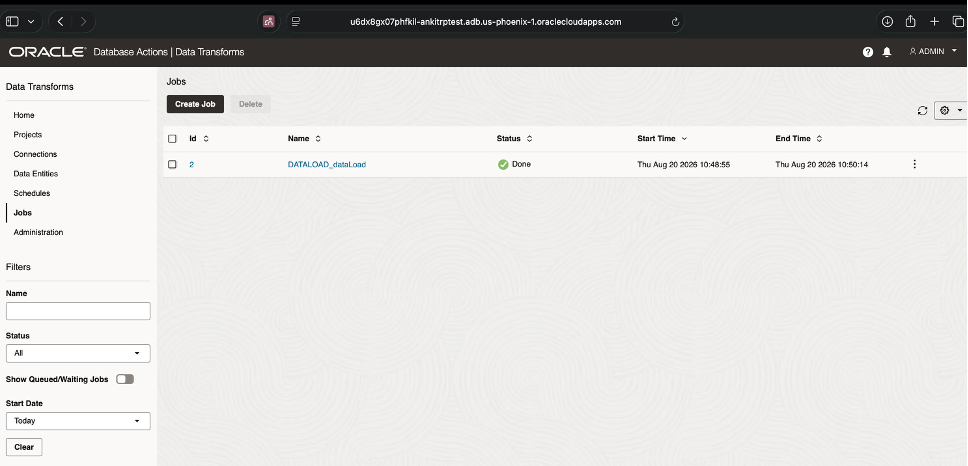This screenshot has width=968, height=466.
Task: Sort by Start Time column arrow
Action: 684,139
